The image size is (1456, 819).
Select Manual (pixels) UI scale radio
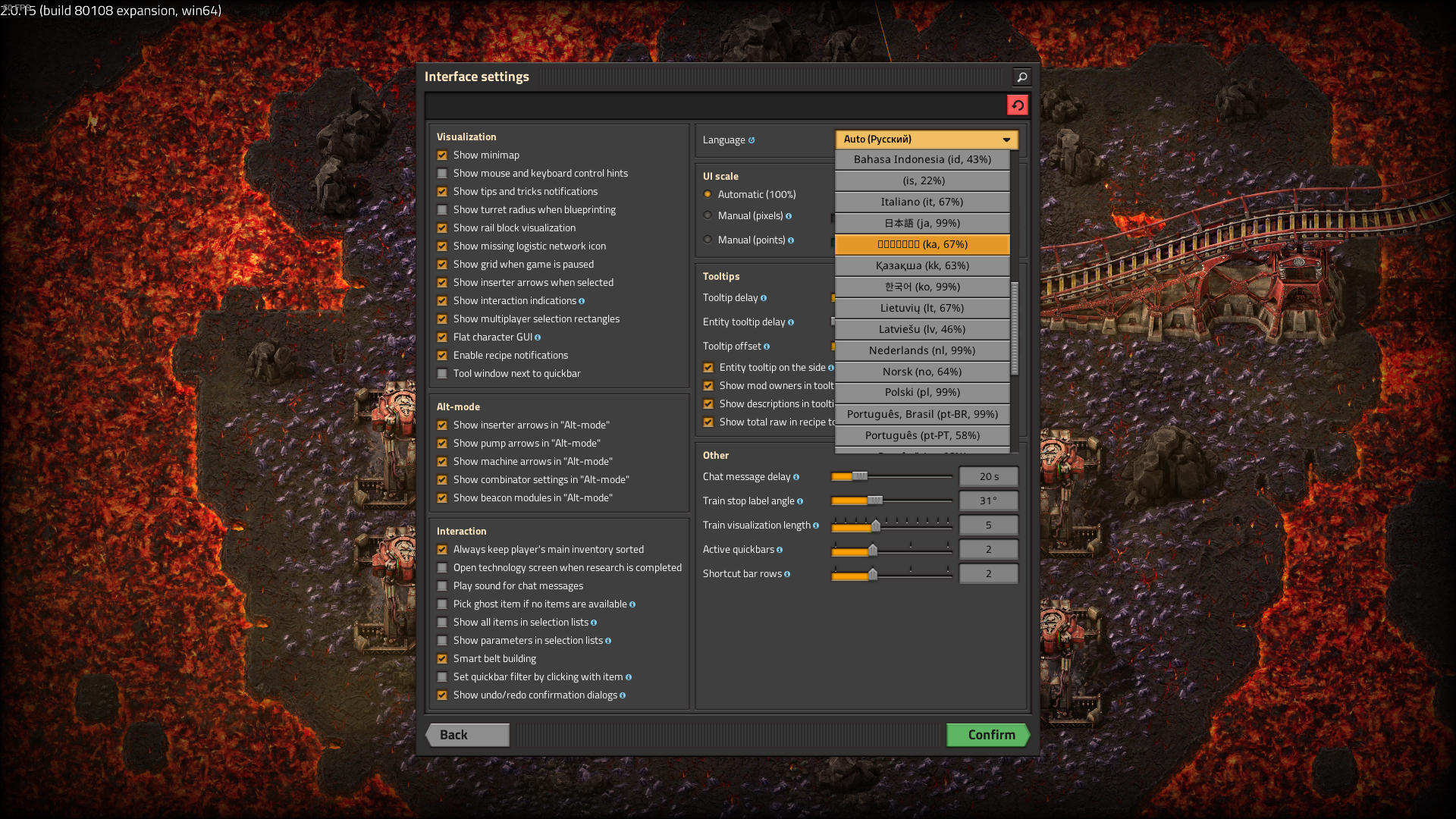tap(708, 215)
